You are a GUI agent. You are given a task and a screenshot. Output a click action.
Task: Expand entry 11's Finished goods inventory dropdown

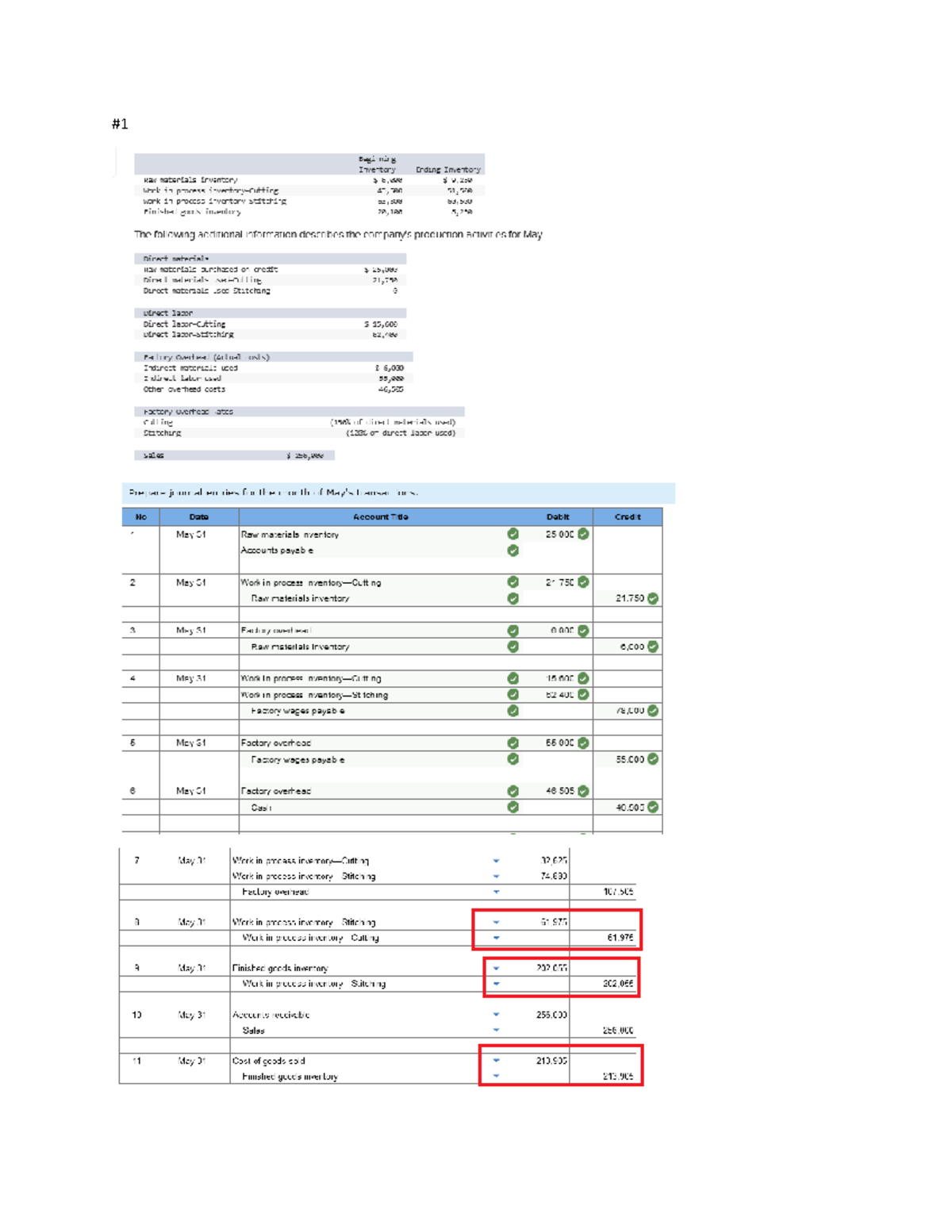pyautogui.click(x=496, y=1077)
